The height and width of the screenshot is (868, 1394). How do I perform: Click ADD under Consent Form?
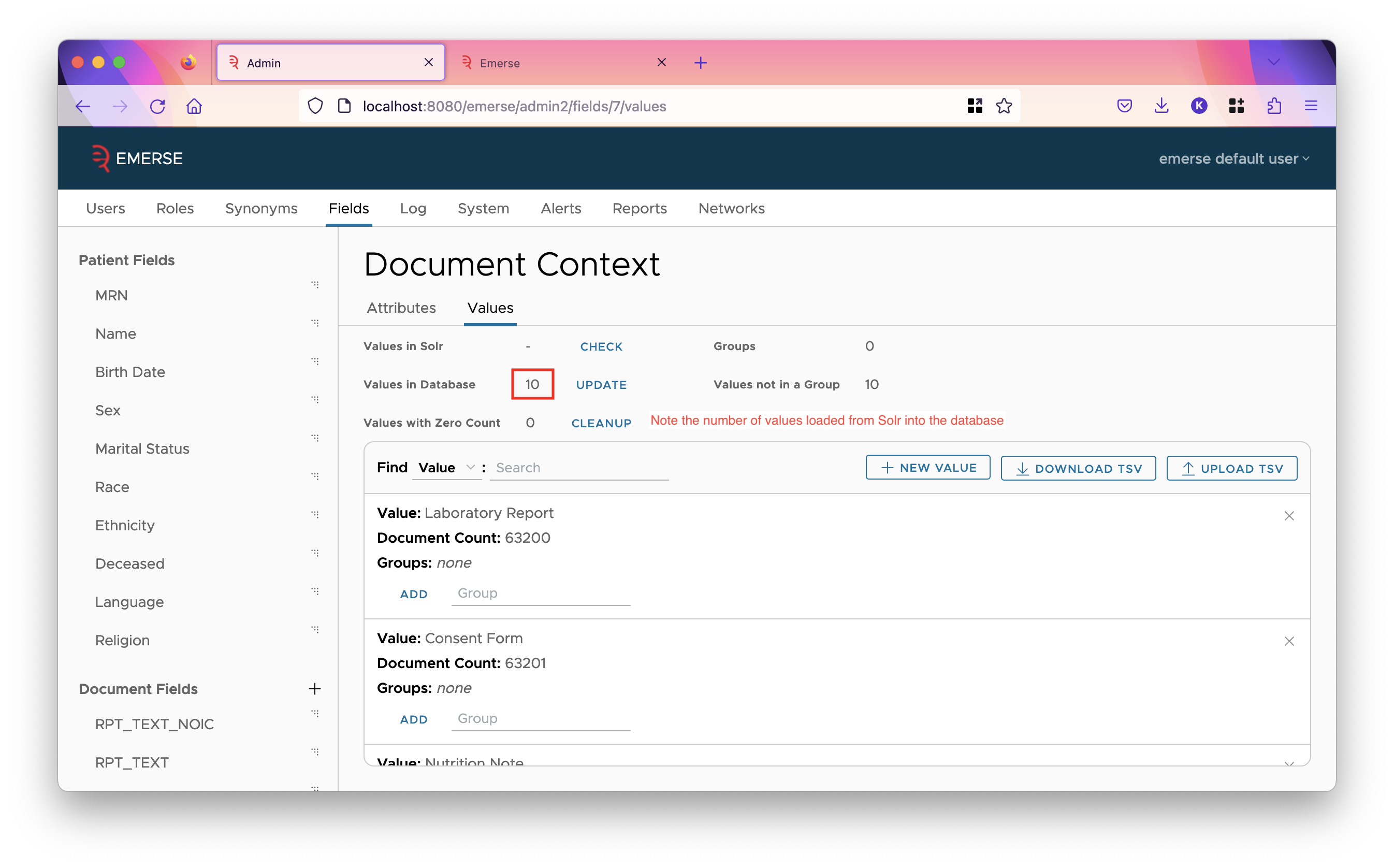tap(413, 719)
